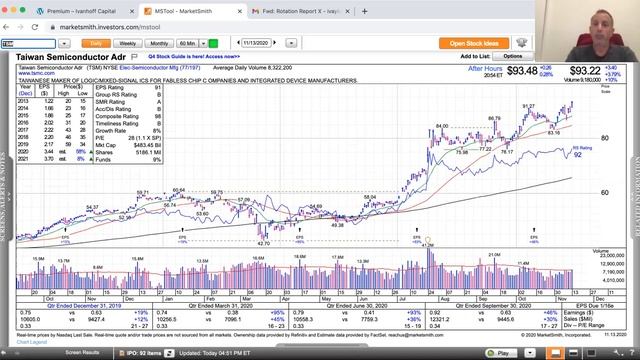Click the Composite Rating row
This screenshot has width=640, height=360.
tap(128, 116)
